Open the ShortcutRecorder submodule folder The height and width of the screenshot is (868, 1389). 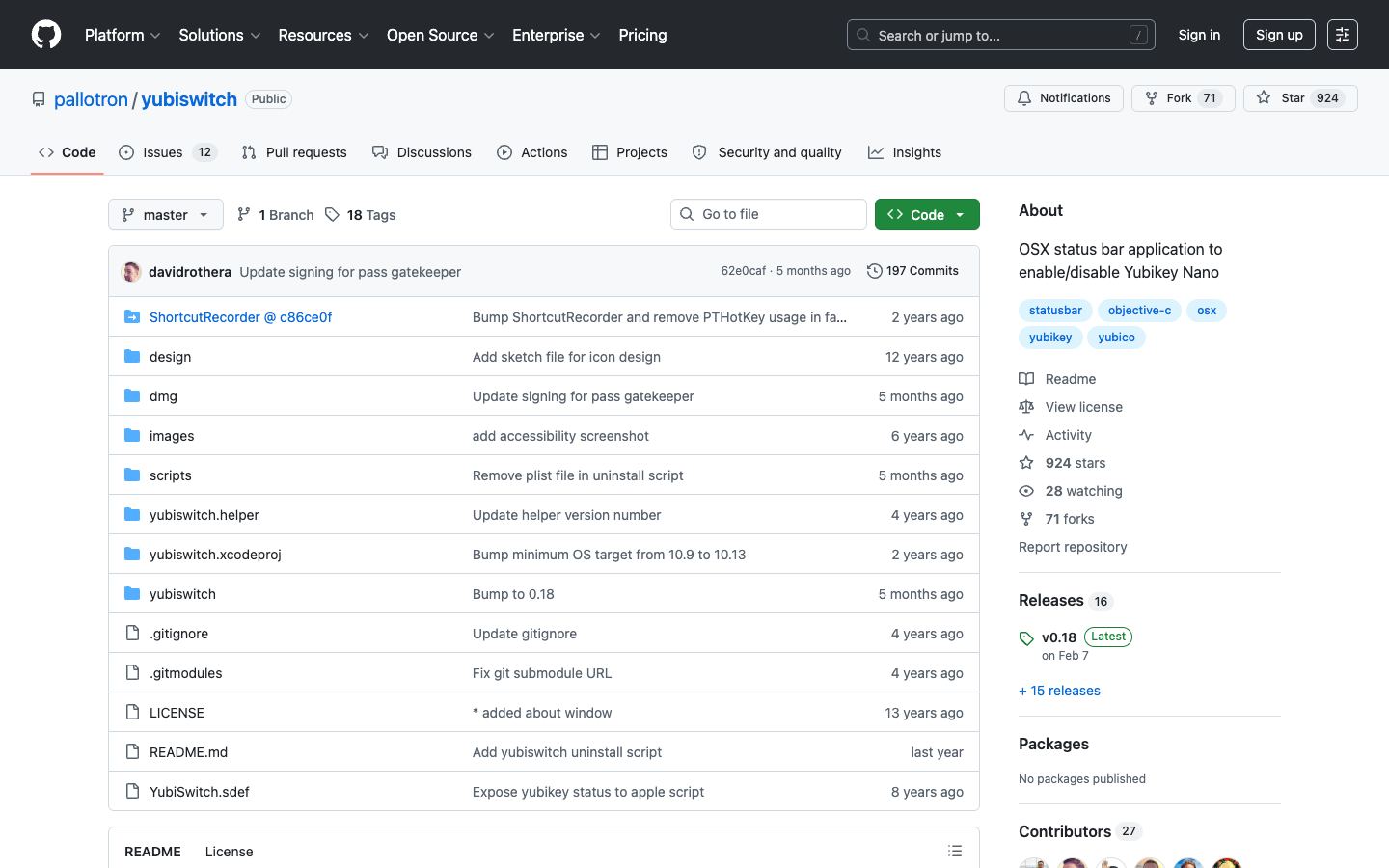tap(240, 317)
